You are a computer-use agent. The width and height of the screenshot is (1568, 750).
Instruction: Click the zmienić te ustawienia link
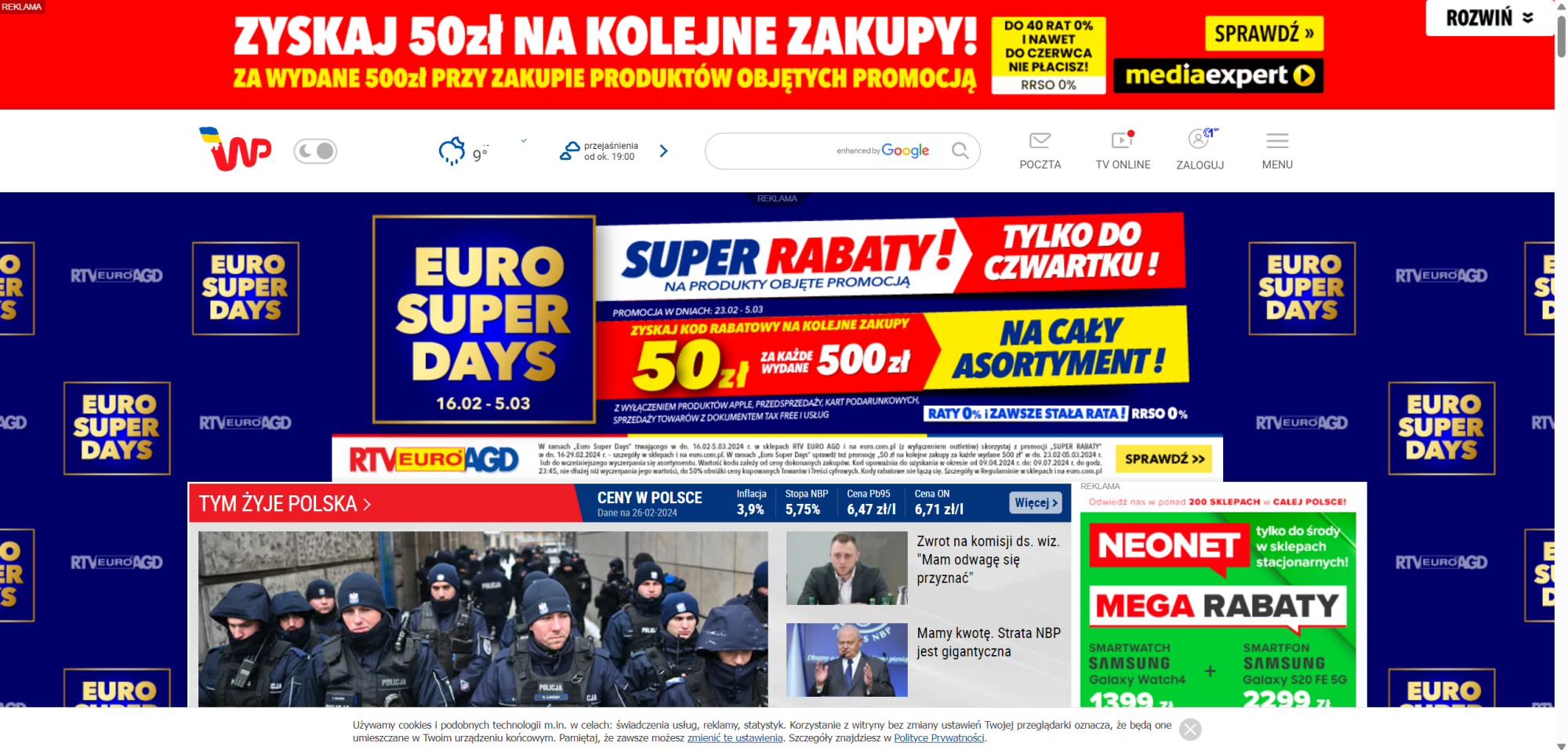tap(735, 737)
